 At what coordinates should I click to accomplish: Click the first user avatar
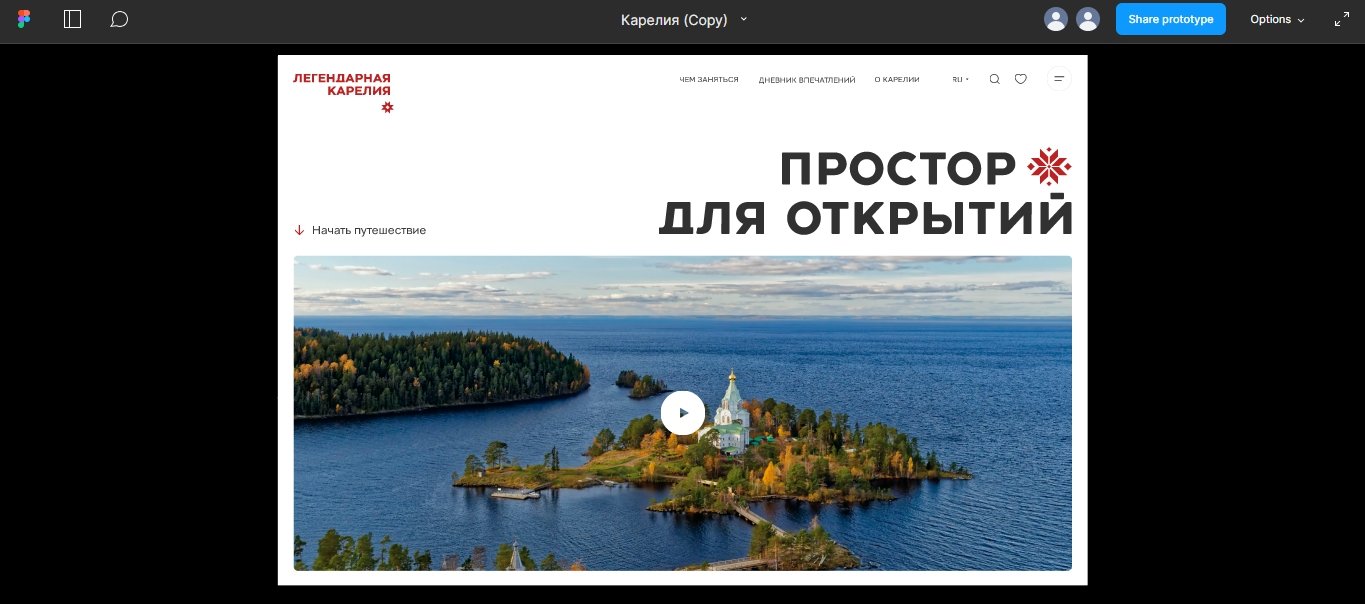pos(1055,19)
